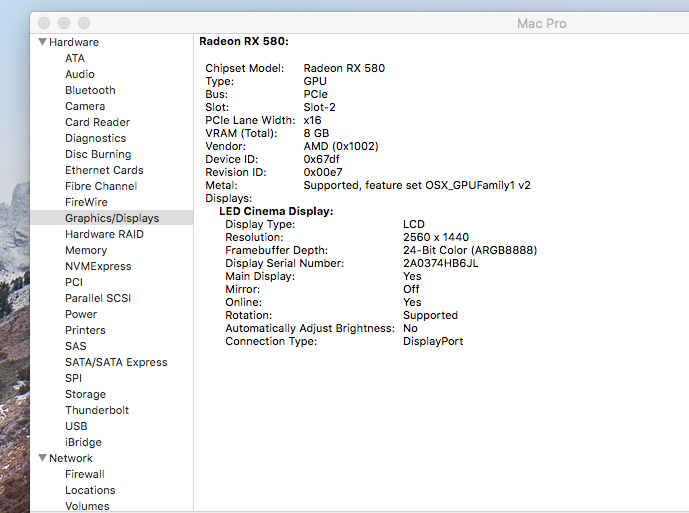
Task: Open the Bluetooth hardware entry
Action: (x=91, y=90)
